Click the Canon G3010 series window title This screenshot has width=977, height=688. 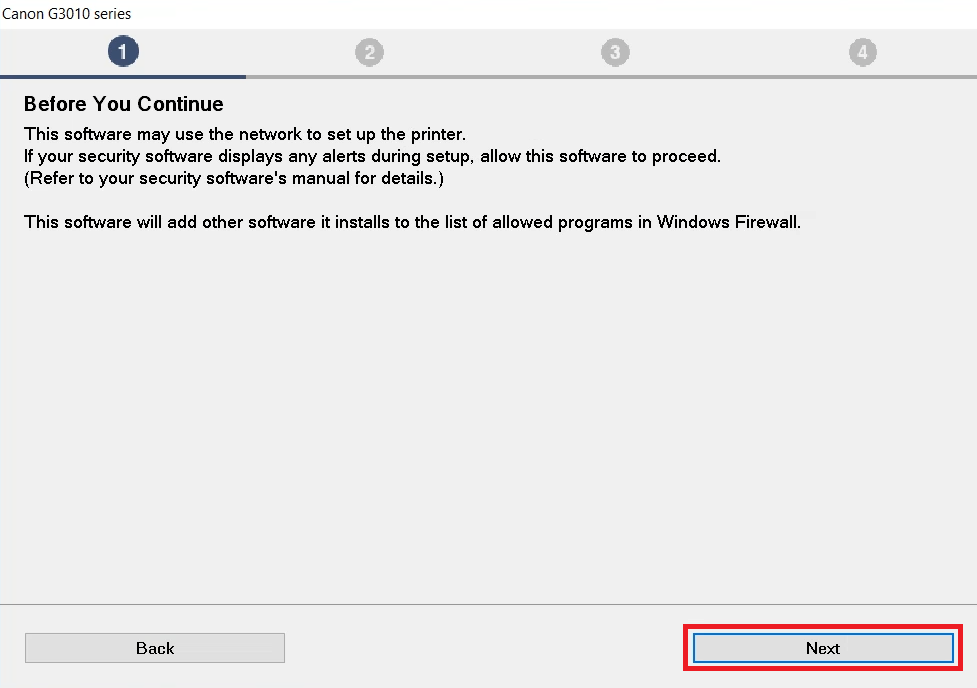[x=67, y=14]
